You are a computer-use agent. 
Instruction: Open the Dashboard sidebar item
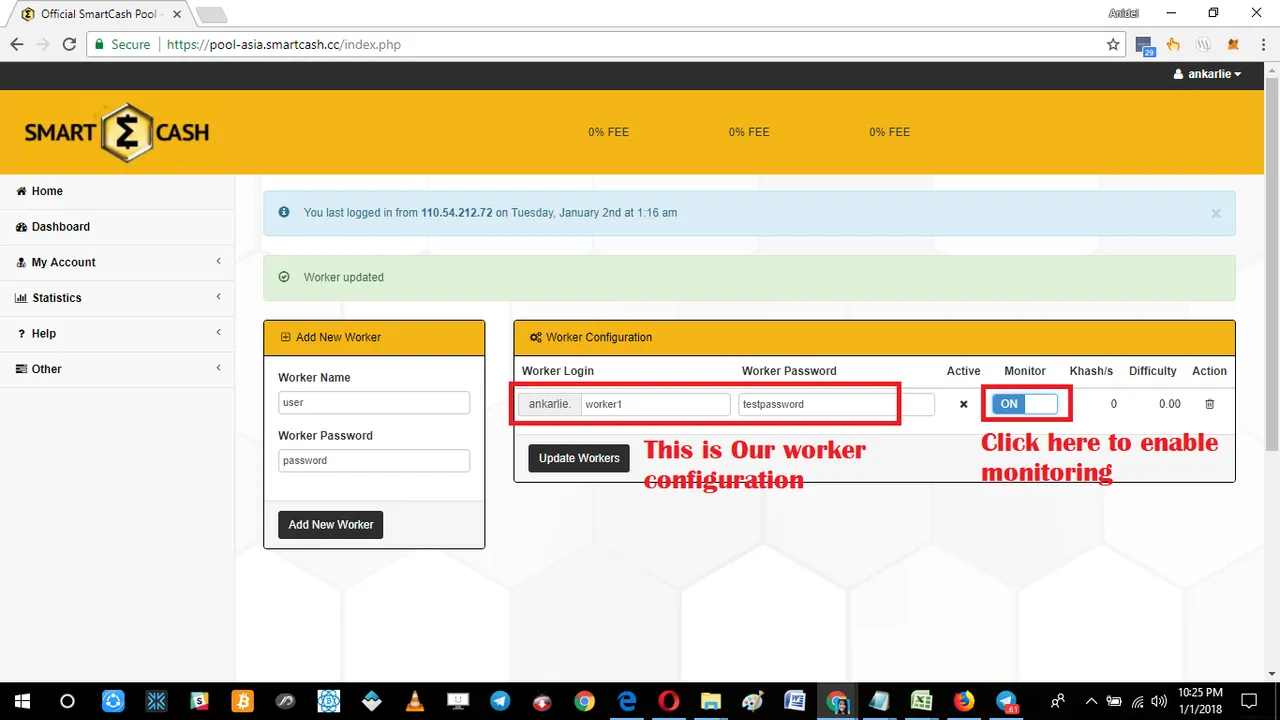pyautogui.click(x=117, y=227)
